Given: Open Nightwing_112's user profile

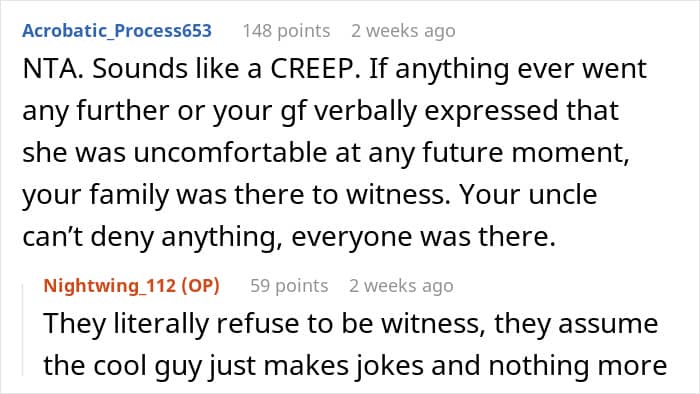Looking at the screenshot, I should (x=110, y=286).
